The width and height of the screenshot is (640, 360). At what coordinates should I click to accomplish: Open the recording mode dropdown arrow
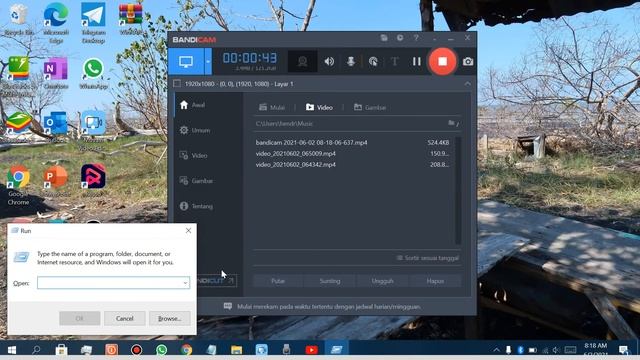208,61
